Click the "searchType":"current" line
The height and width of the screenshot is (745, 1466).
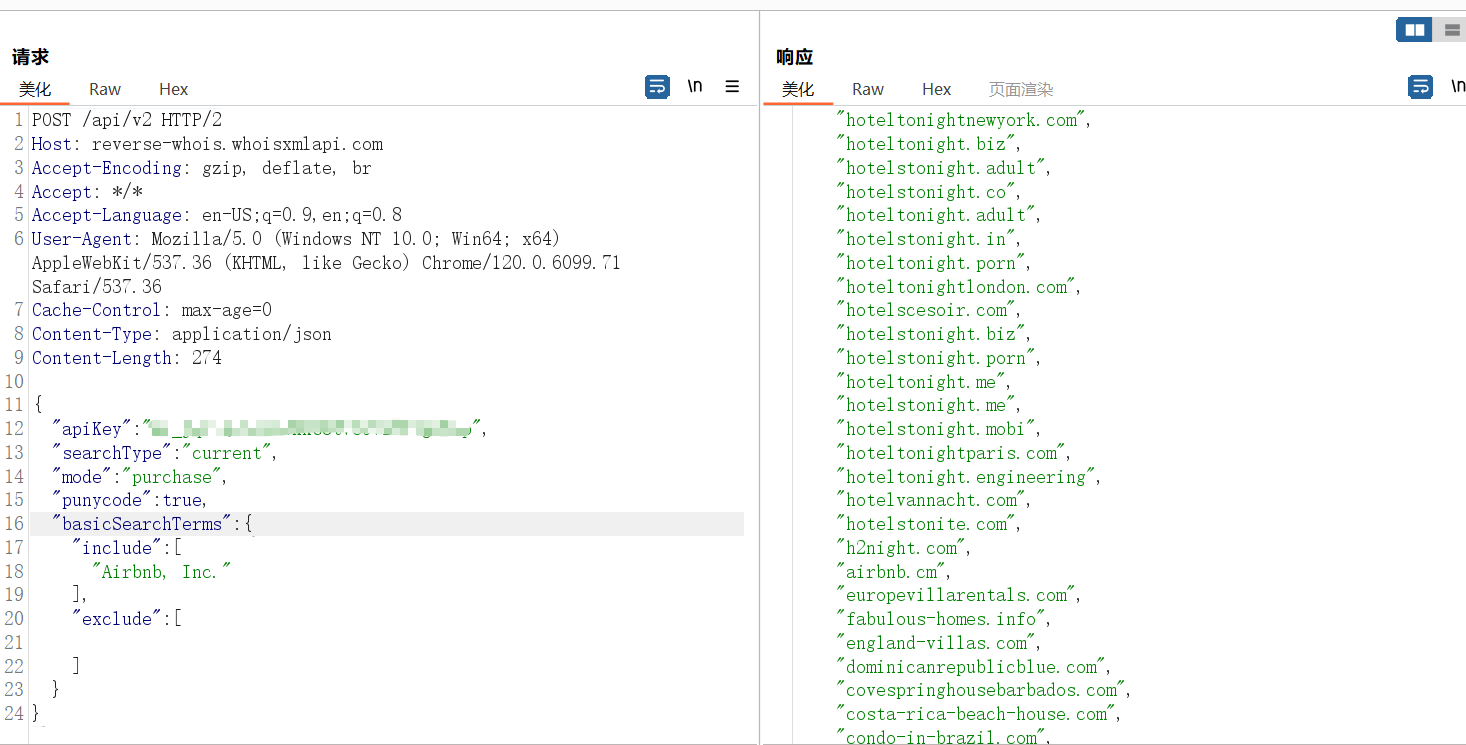(164, 453)
